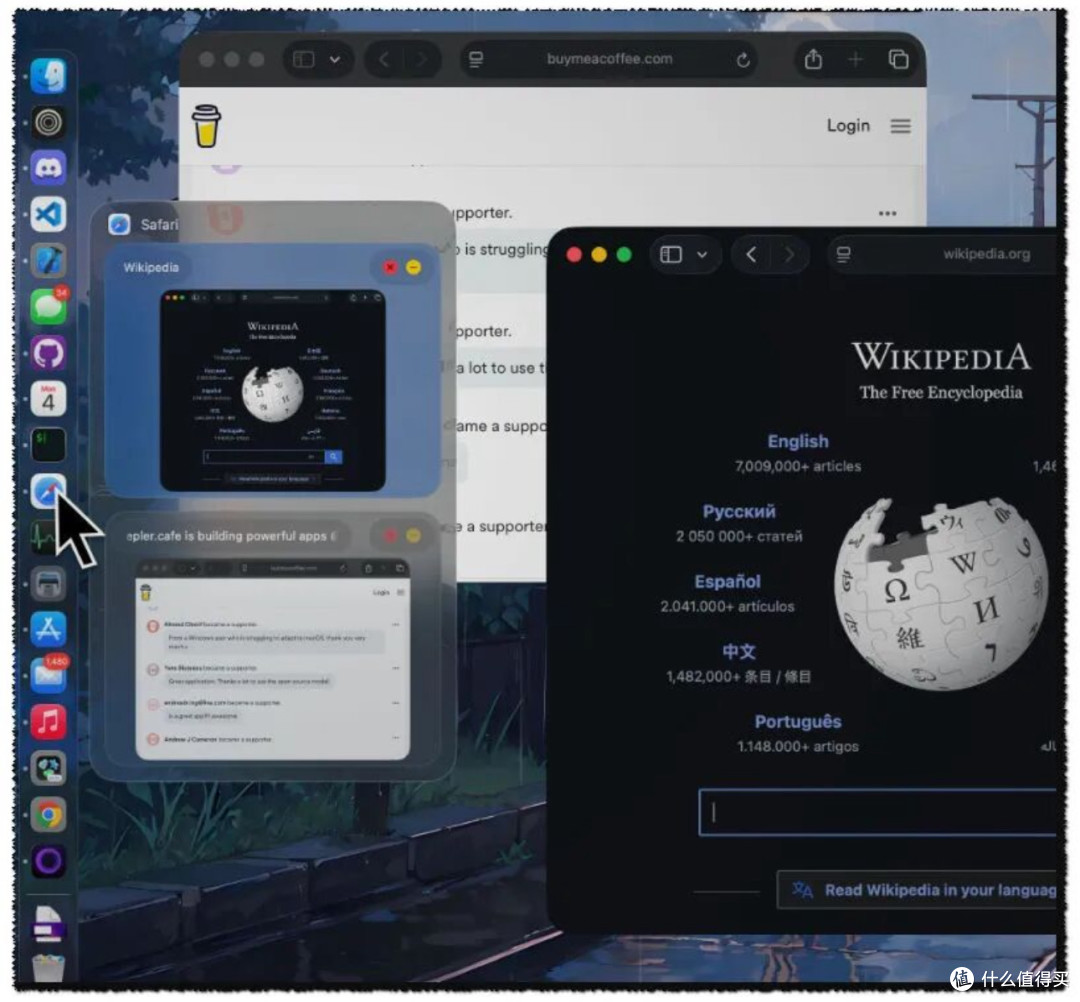Open the printer app icon in dock

tap(48, 584)
